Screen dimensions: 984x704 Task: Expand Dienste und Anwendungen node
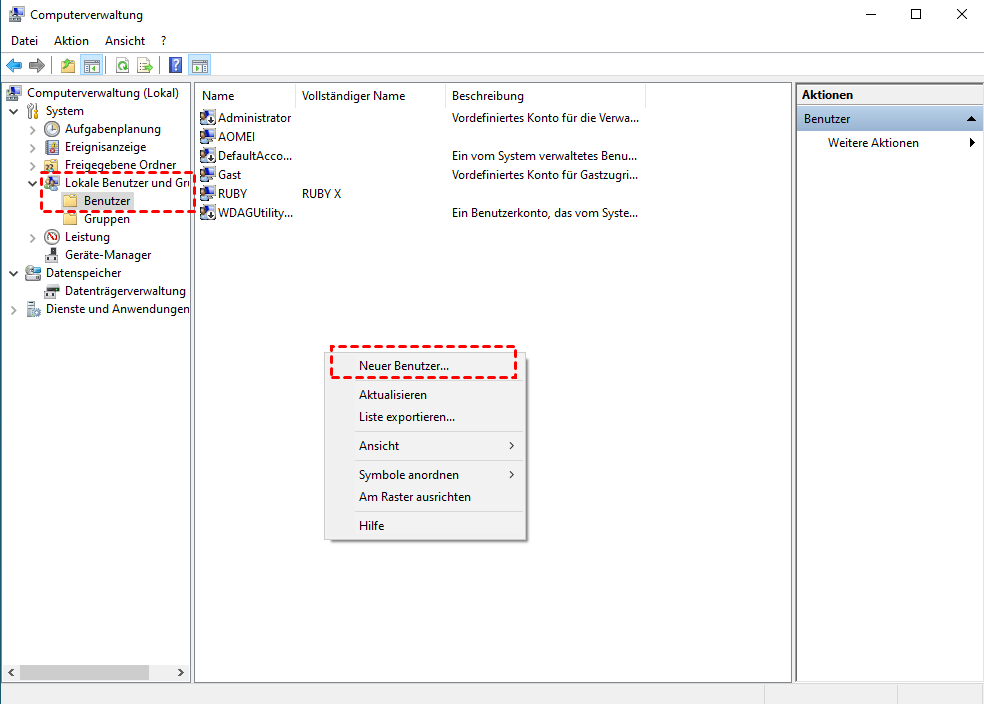pos(14,310)
